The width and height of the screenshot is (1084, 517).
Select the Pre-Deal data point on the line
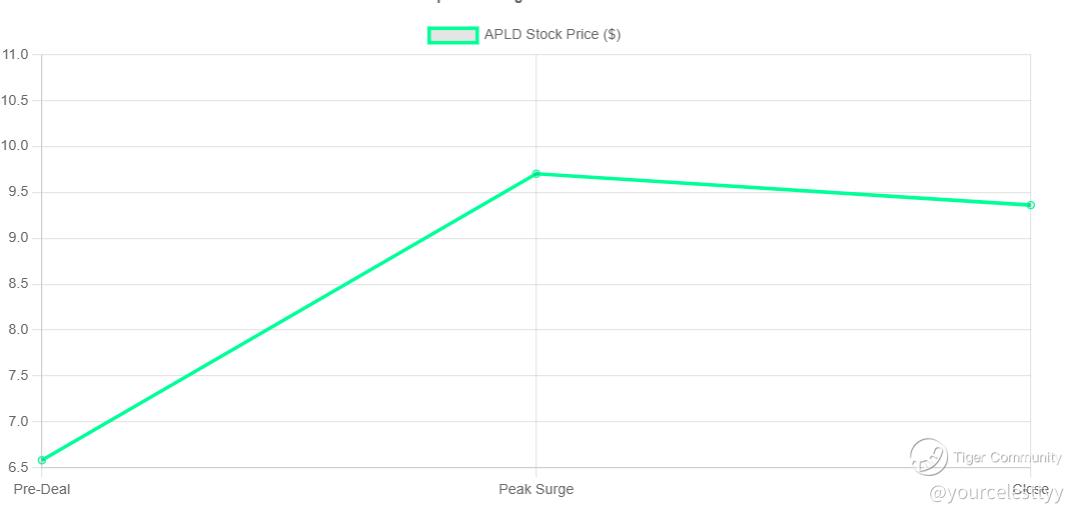pos(42,460)
